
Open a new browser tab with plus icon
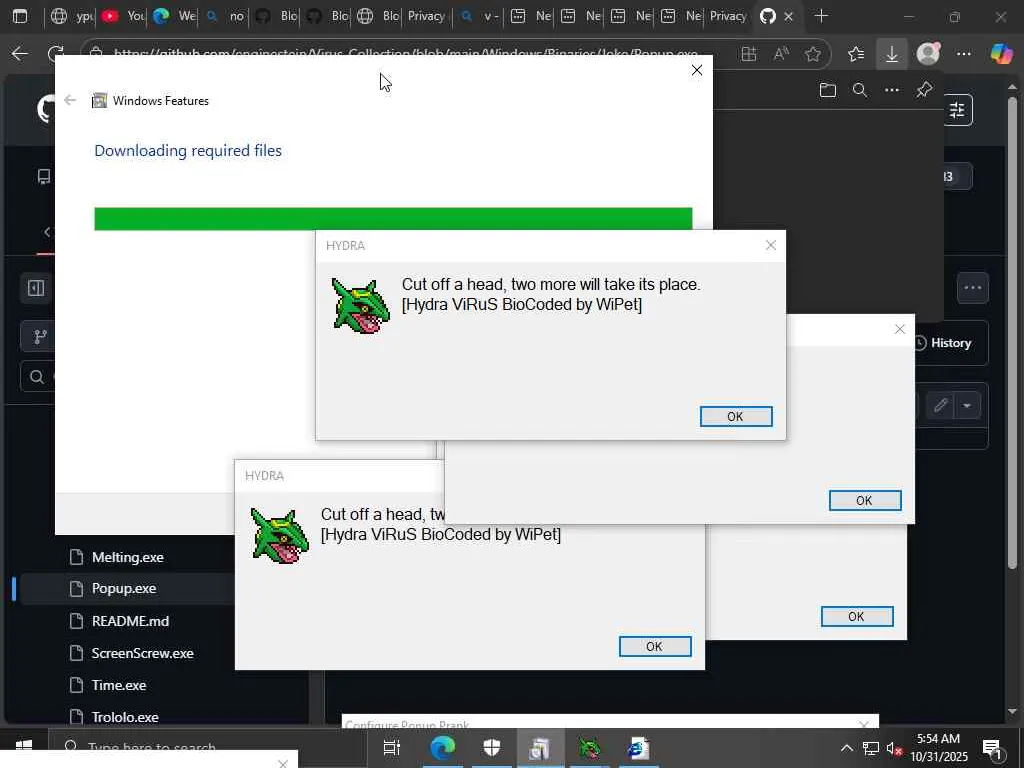tap(822, 16)
